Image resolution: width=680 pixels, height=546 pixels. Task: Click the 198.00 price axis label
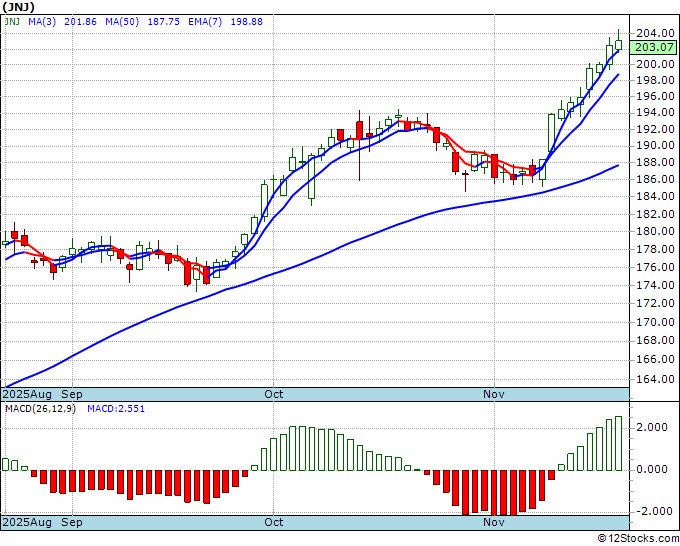pyautogui.click(x=655, y=80)
